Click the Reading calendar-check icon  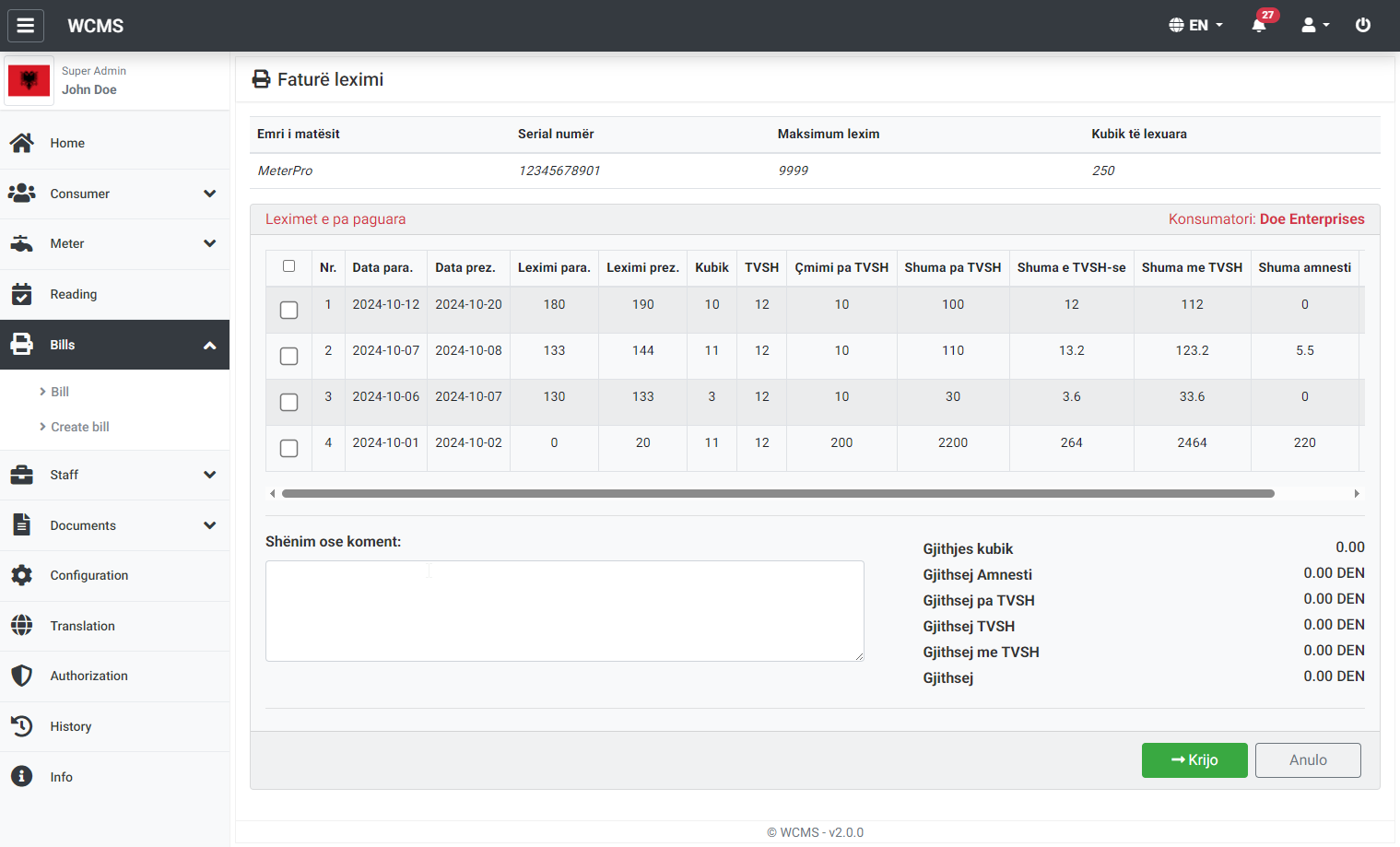click(x=22, y=294)
